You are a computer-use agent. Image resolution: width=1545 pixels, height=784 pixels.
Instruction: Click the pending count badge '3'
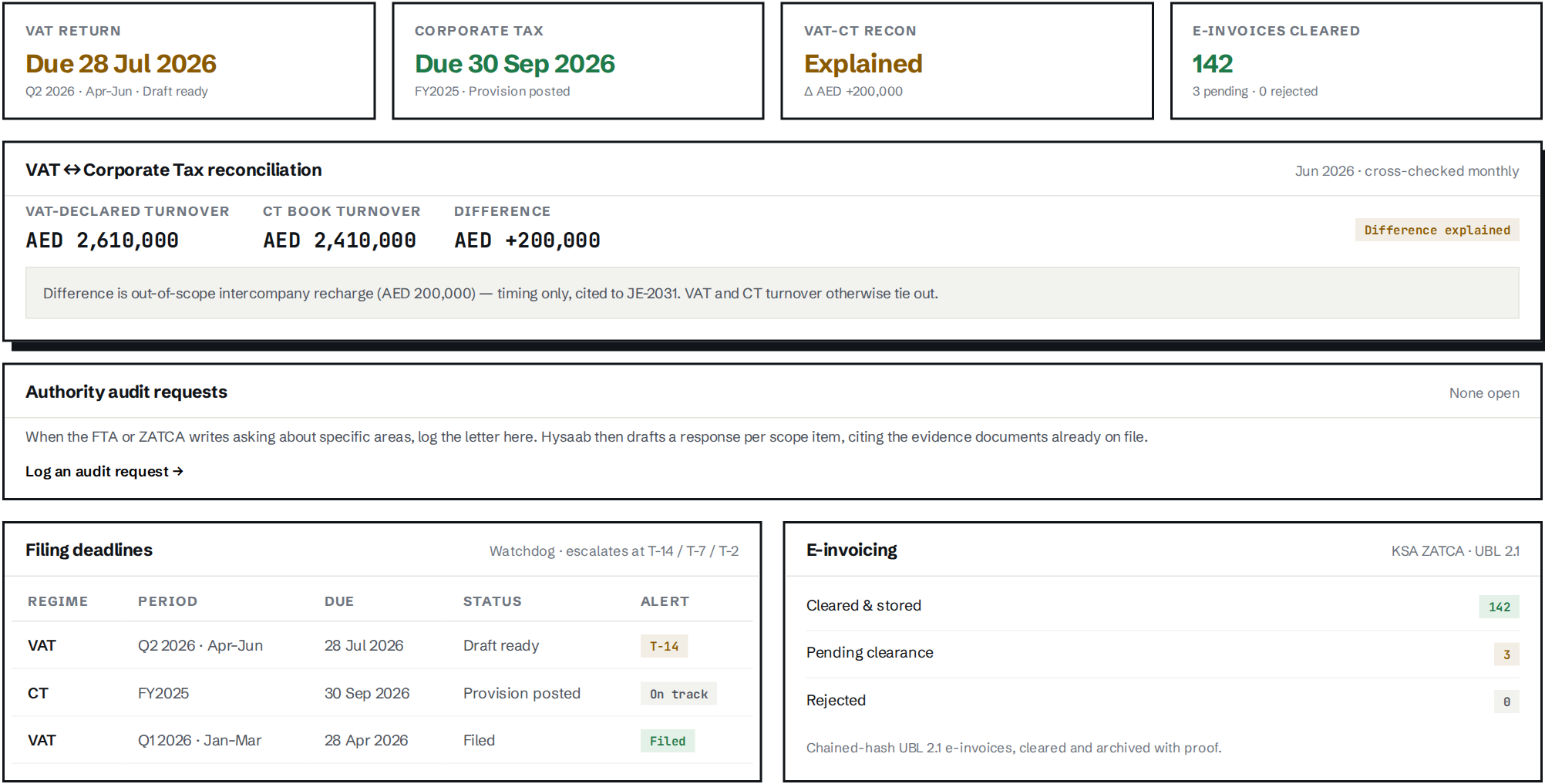point(1506,654)
